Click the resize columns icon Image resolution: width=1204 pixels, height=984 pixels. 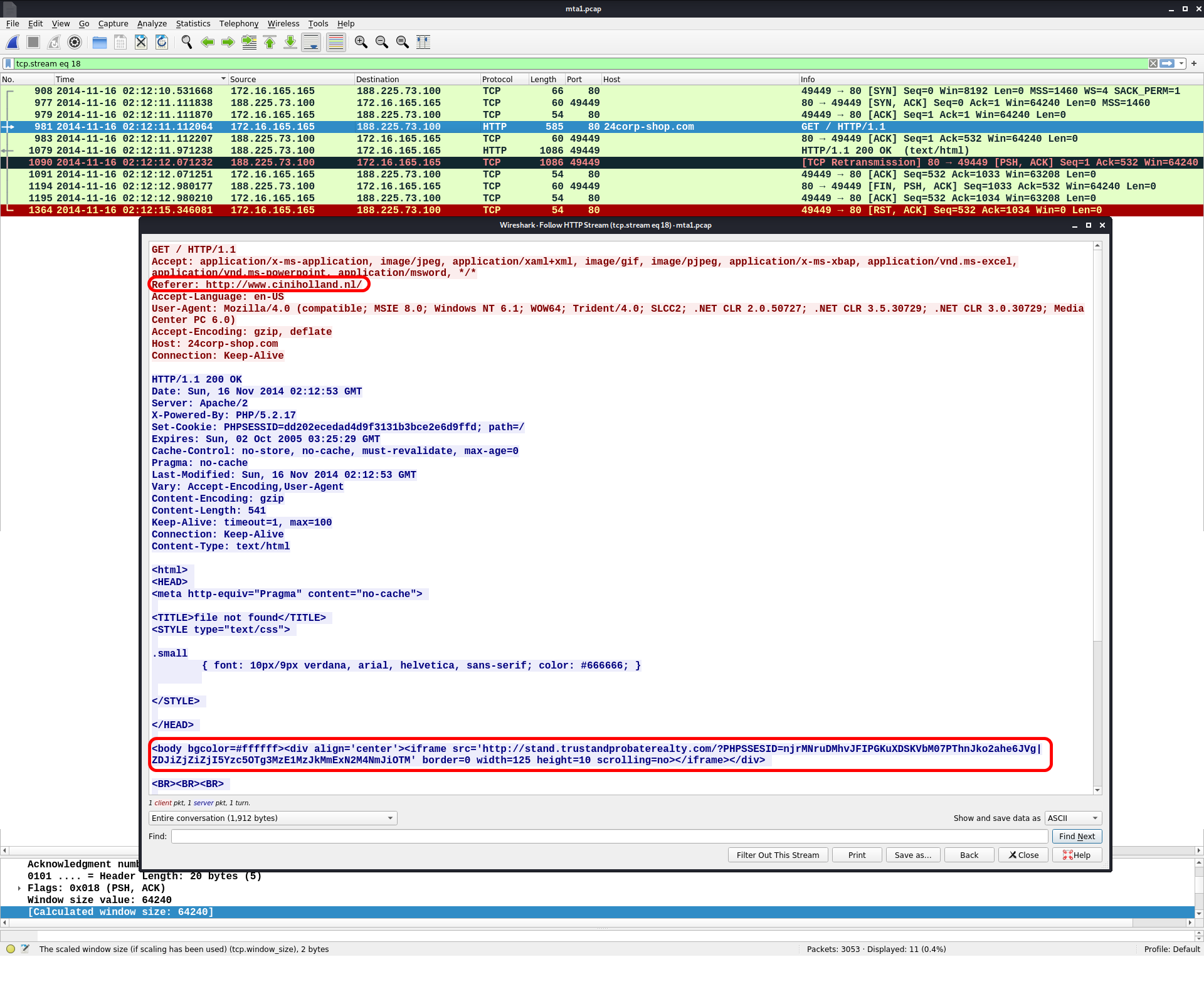tap(423, 42)
